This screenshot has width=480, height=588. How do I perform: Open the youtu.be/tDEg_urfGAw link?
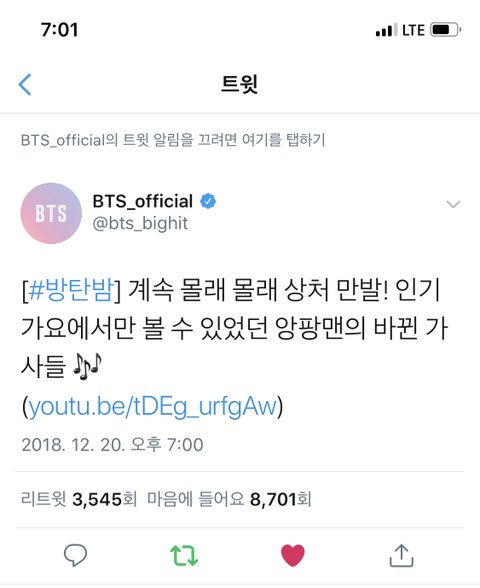click(x=152, y=406)
